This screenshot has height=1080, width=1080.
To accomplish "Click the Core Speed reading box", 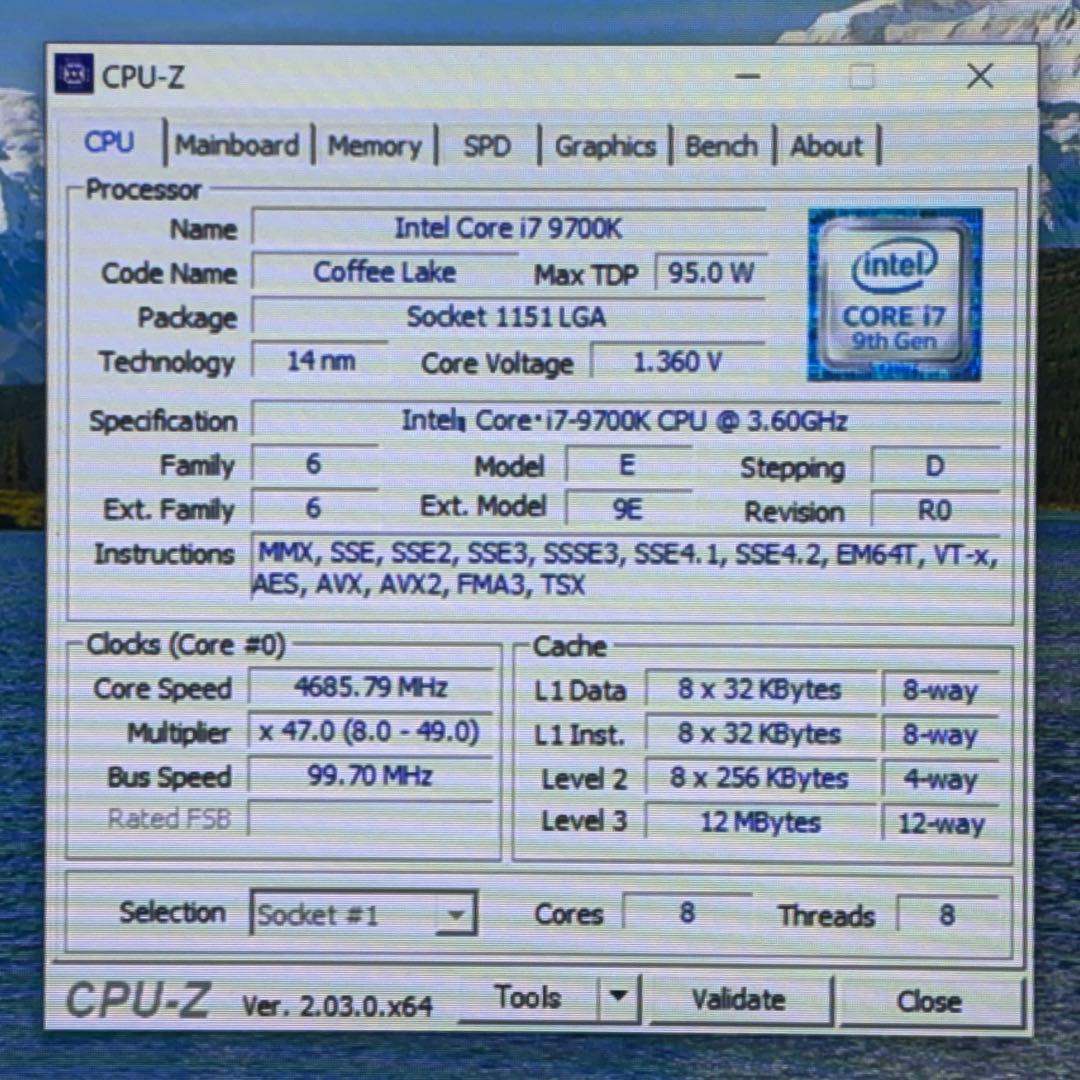I will tap(370, 688).
